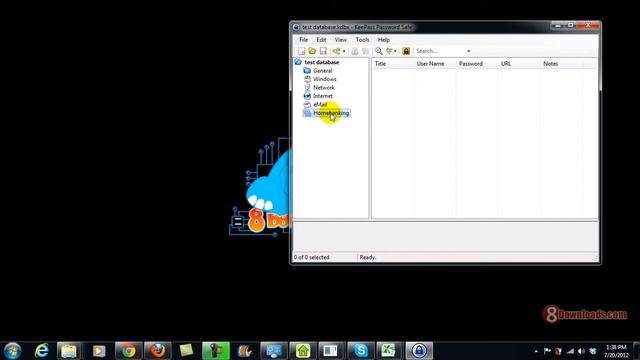Image resolution: width=640 pixels, height=360 pixels.
Task: Click the volume speaker tray icon
Action: pos(581,351)
